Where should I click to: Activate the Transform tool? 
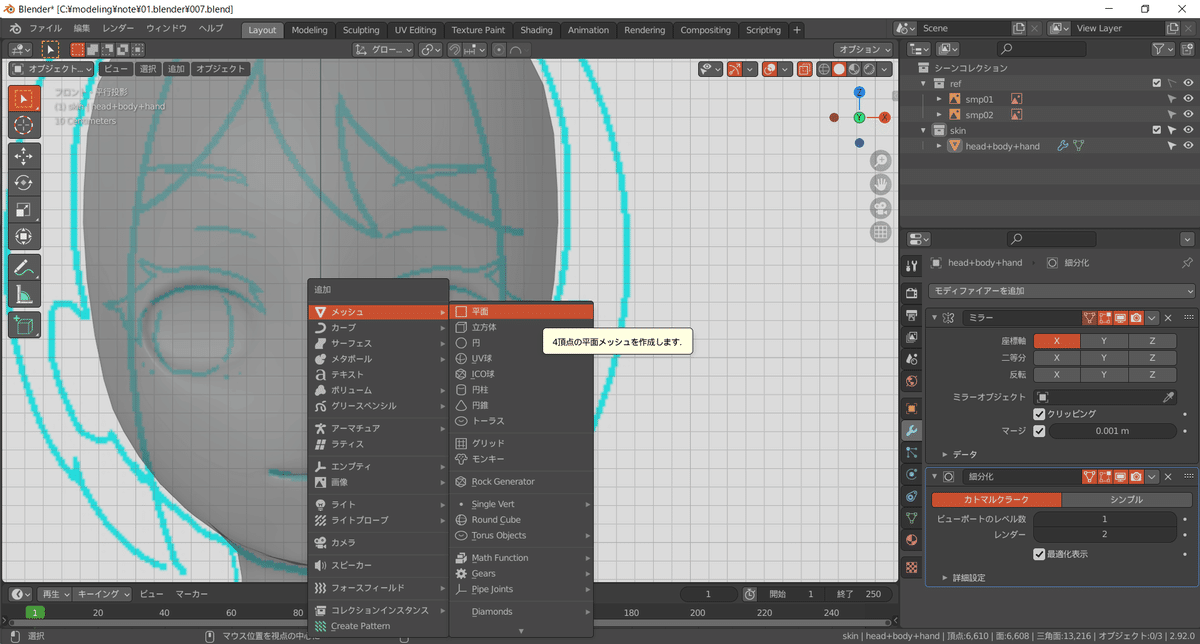click(25, 237)
